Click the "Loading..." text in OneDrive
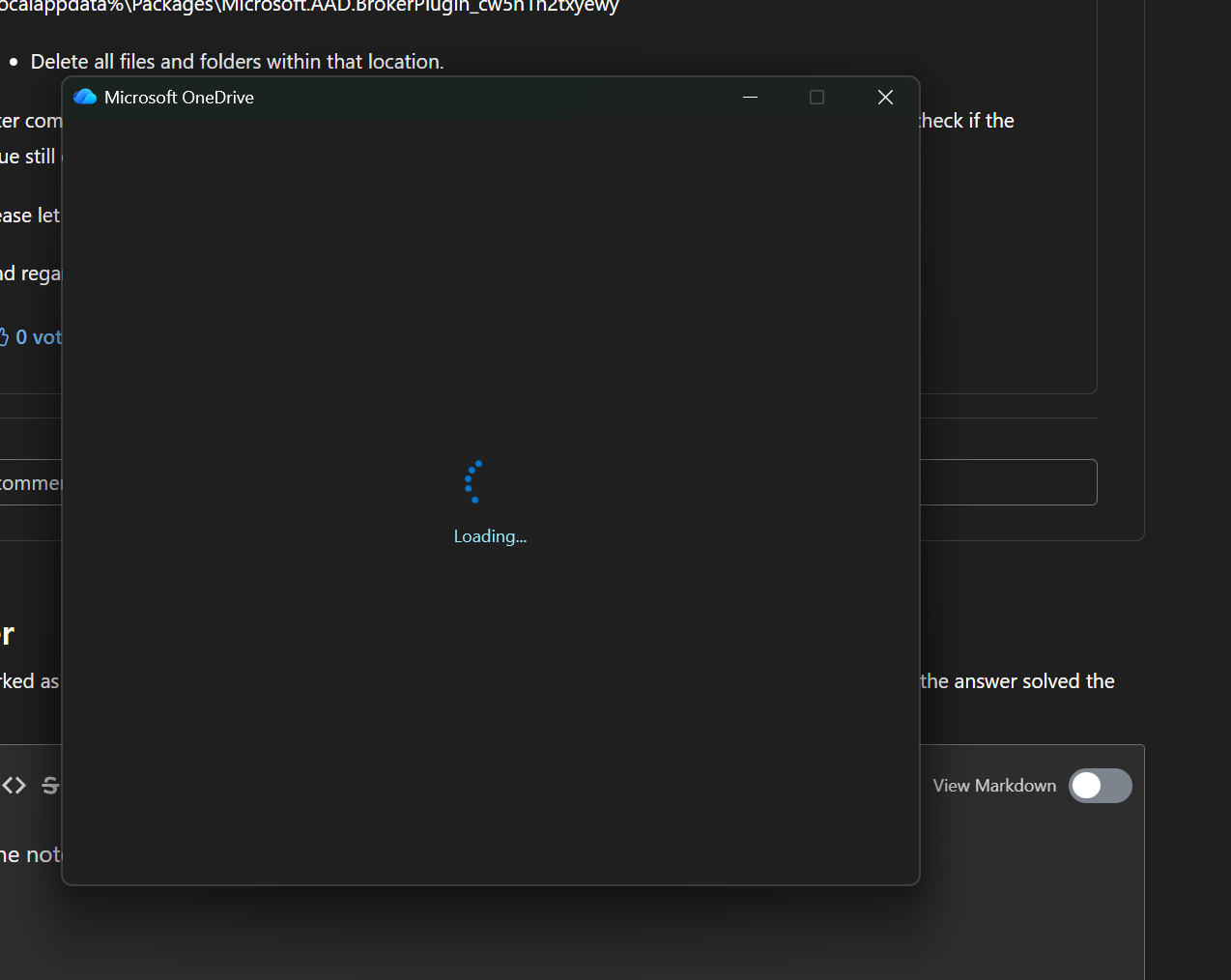1231x980 pixels. [490, 536]
